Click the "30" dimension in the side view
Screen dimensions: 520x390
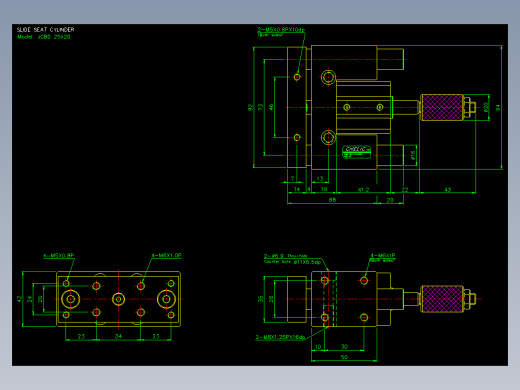click(x=344, y=347)
